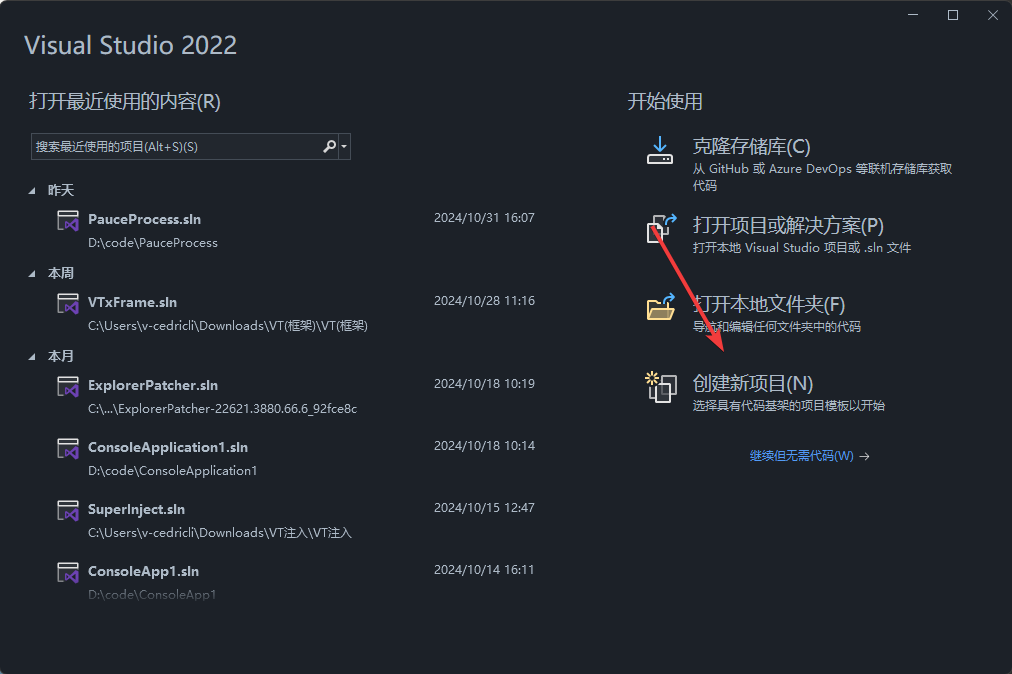Click the VTxFrame path under Downloads
Screen dimensions: 1012x674
pos(228,326)
